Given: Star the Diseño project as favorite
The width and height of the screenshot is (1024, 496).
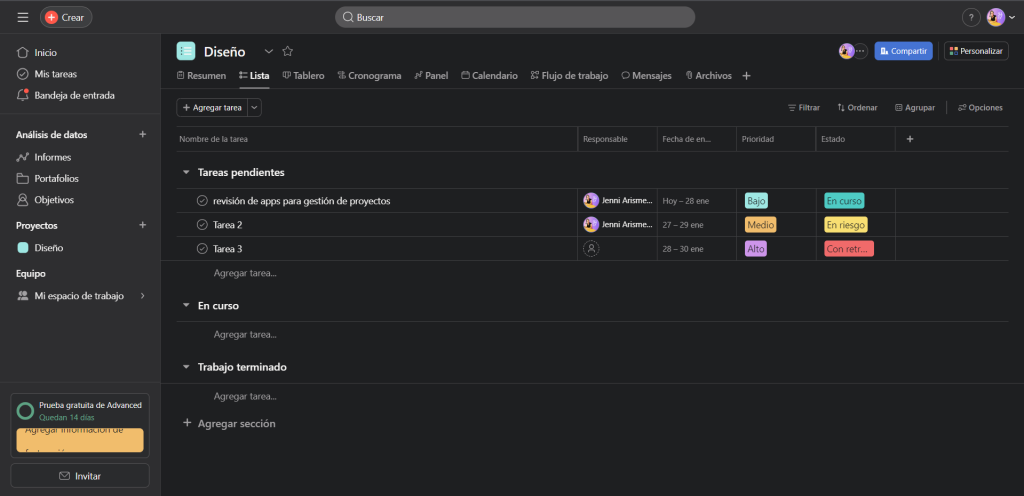Looking at the screenshot, I should tap(288, 51).
